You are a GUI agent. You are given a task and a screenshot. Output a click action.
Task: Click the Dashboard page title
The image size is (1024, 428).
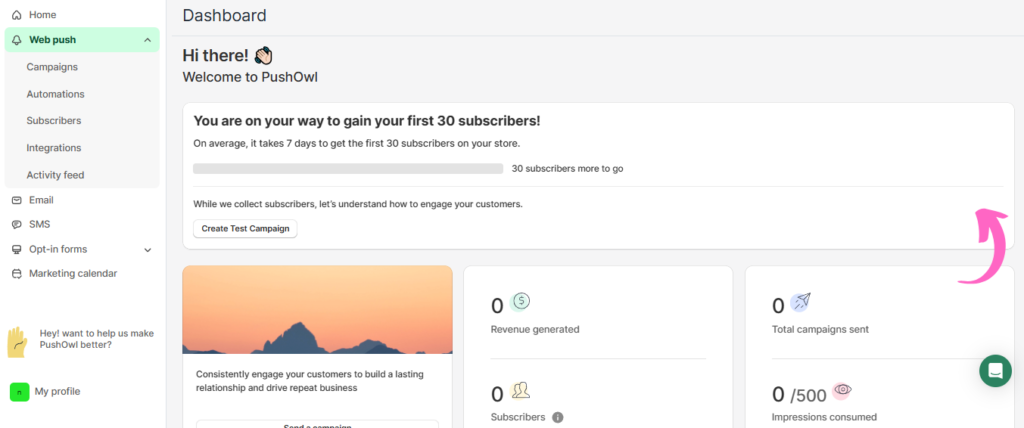pyautogui.click(x=225, y=16)
